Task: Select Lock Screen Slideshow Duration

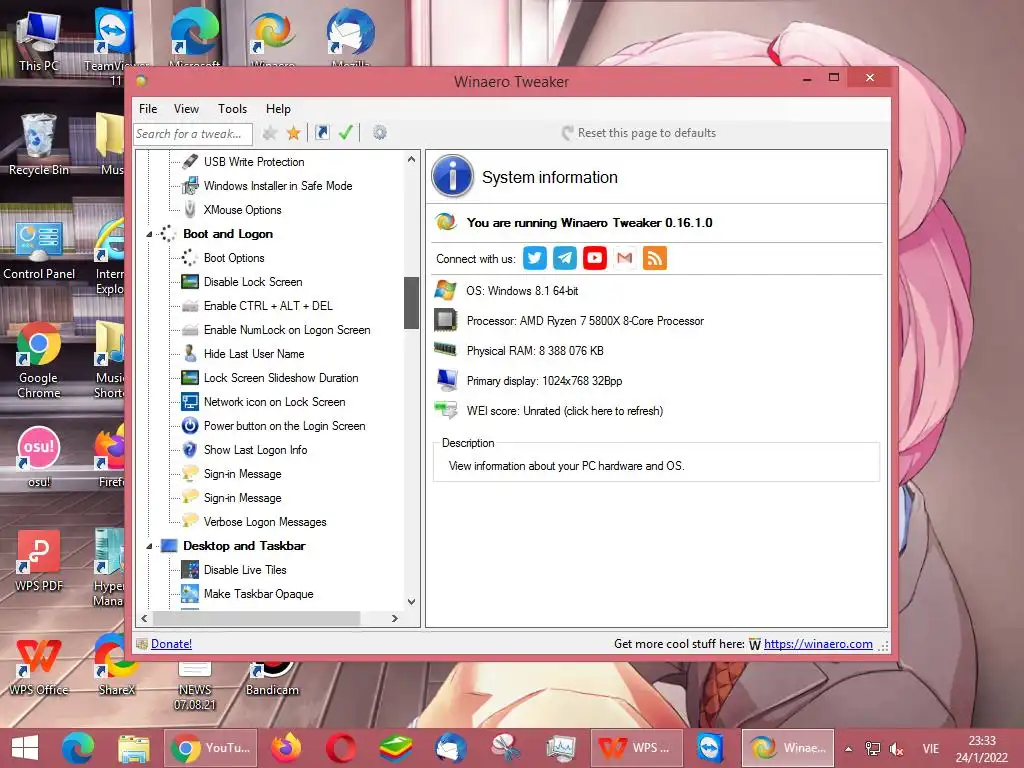Action: [281, 378]
